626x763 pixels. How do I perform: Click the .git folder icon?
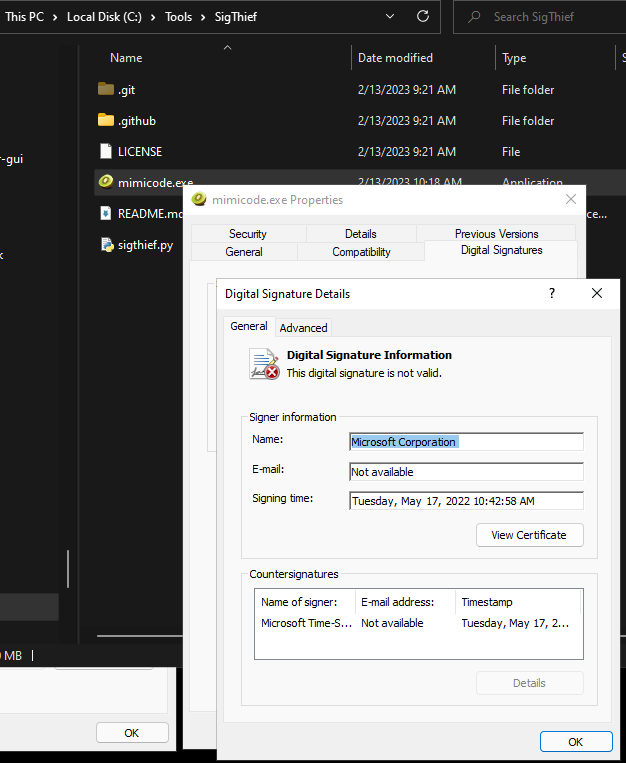[106, 89]
